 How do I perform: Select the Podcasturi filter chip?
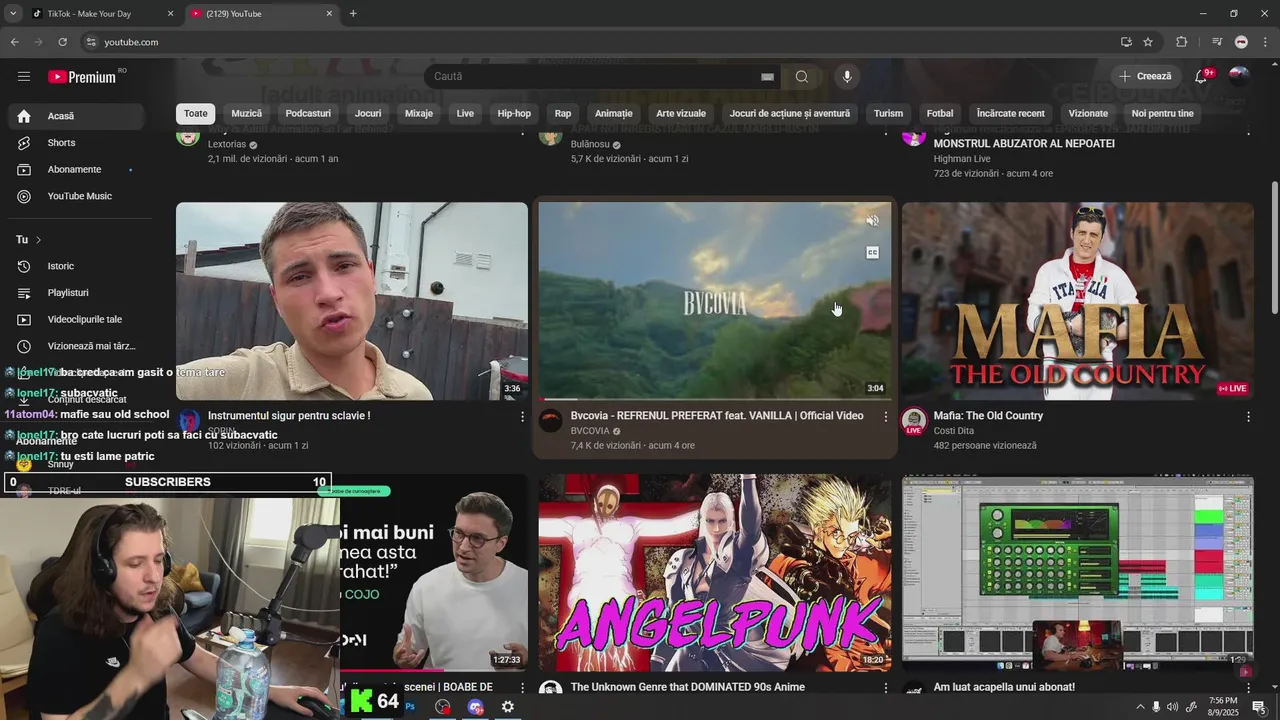(x=308, y=114)
